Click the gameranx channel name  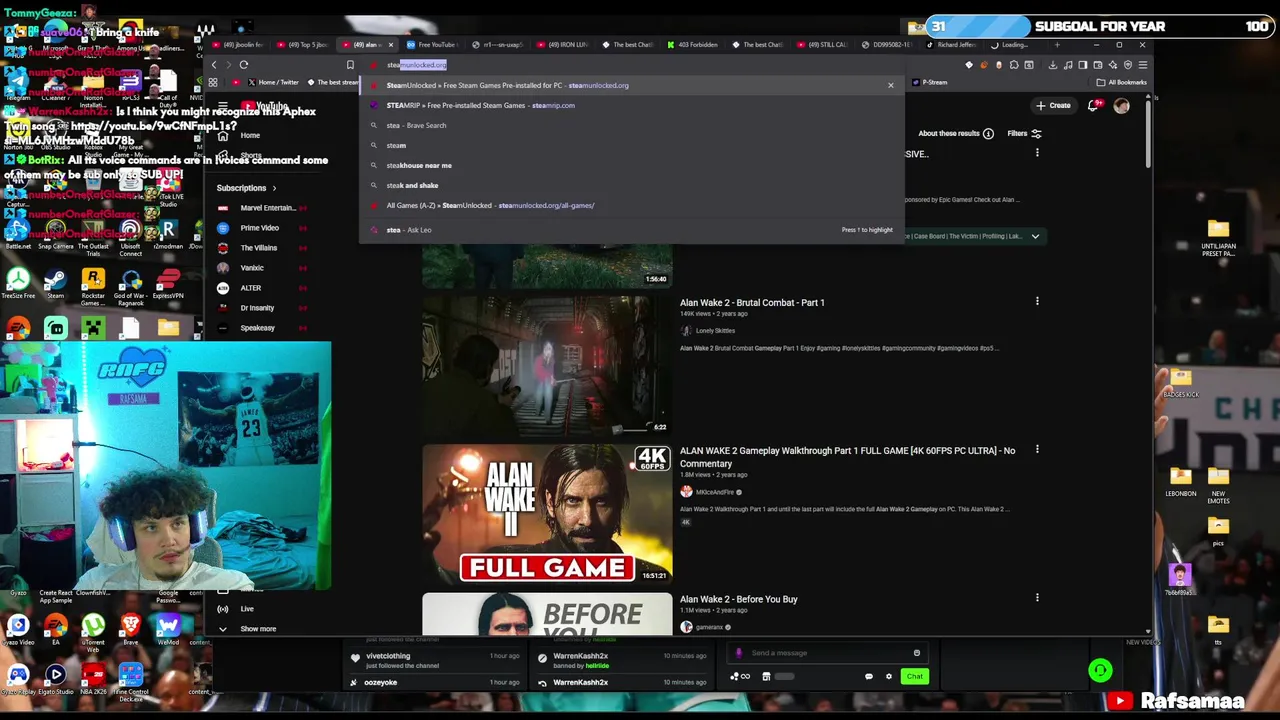pos(709,627)
